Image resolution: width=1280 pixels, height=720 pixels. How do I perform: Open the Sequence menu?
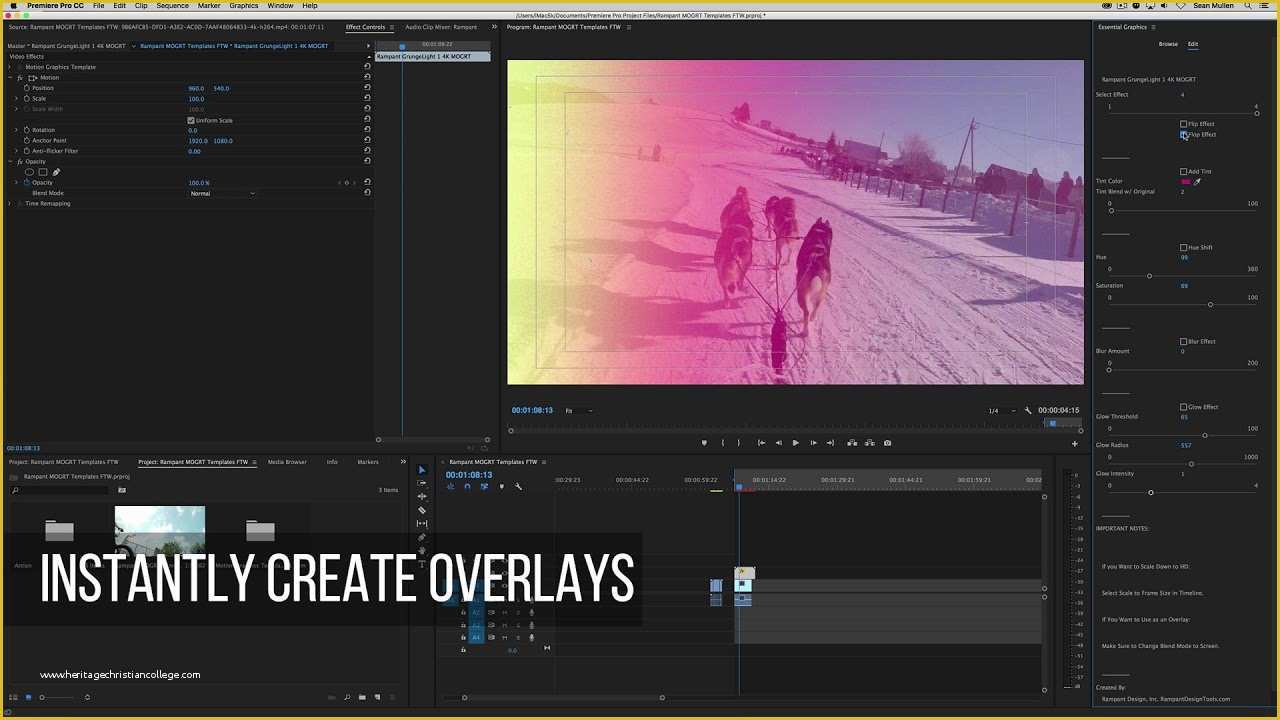click(x=172, y=6)
